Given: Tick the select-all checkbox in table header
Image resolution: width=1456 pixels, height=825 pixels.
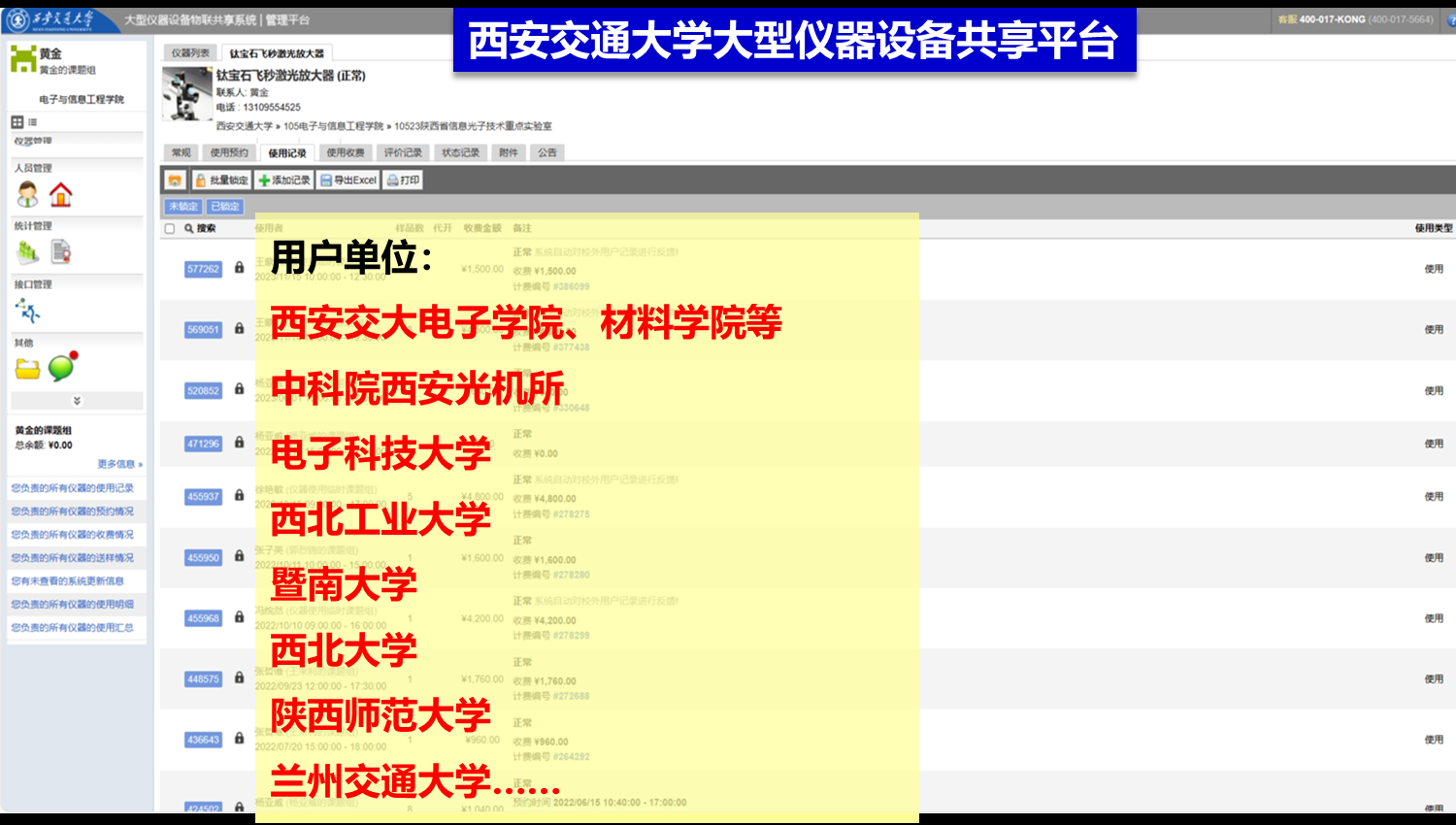Looking at the screenshot, I should click(170, 229).
